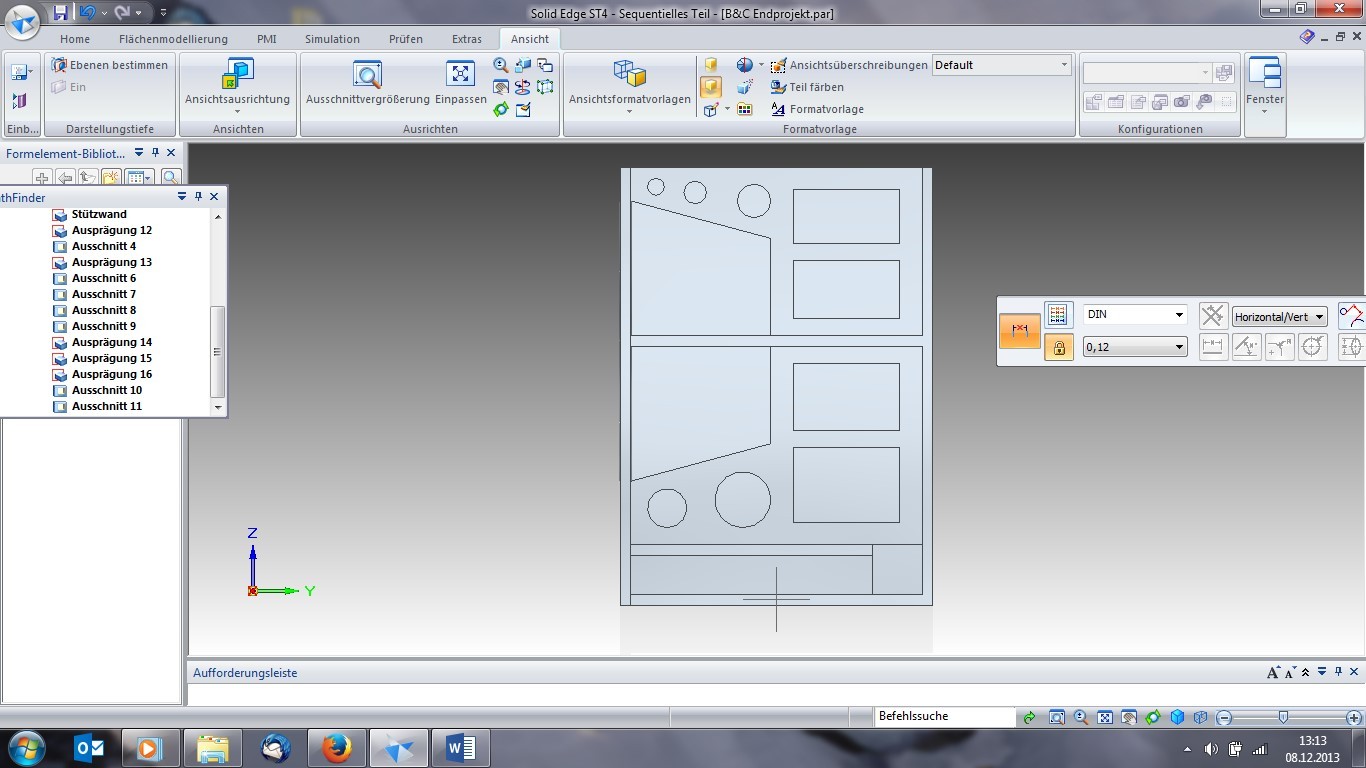Switch to the Flächenmodellierung ribbon tab
The height and width of the screenshot is (768, 1366).
point(173,39)
